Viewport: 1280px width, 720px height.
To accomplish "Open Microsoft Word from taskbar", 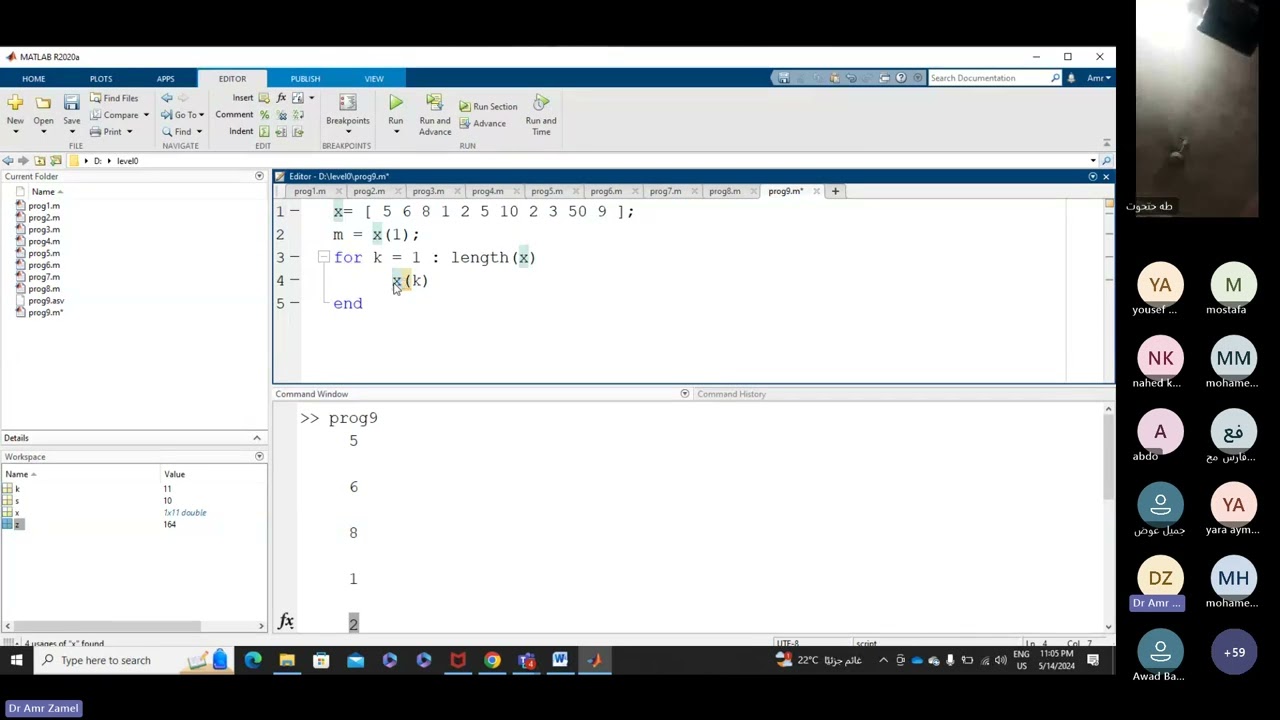I will (x=560, y=660).
